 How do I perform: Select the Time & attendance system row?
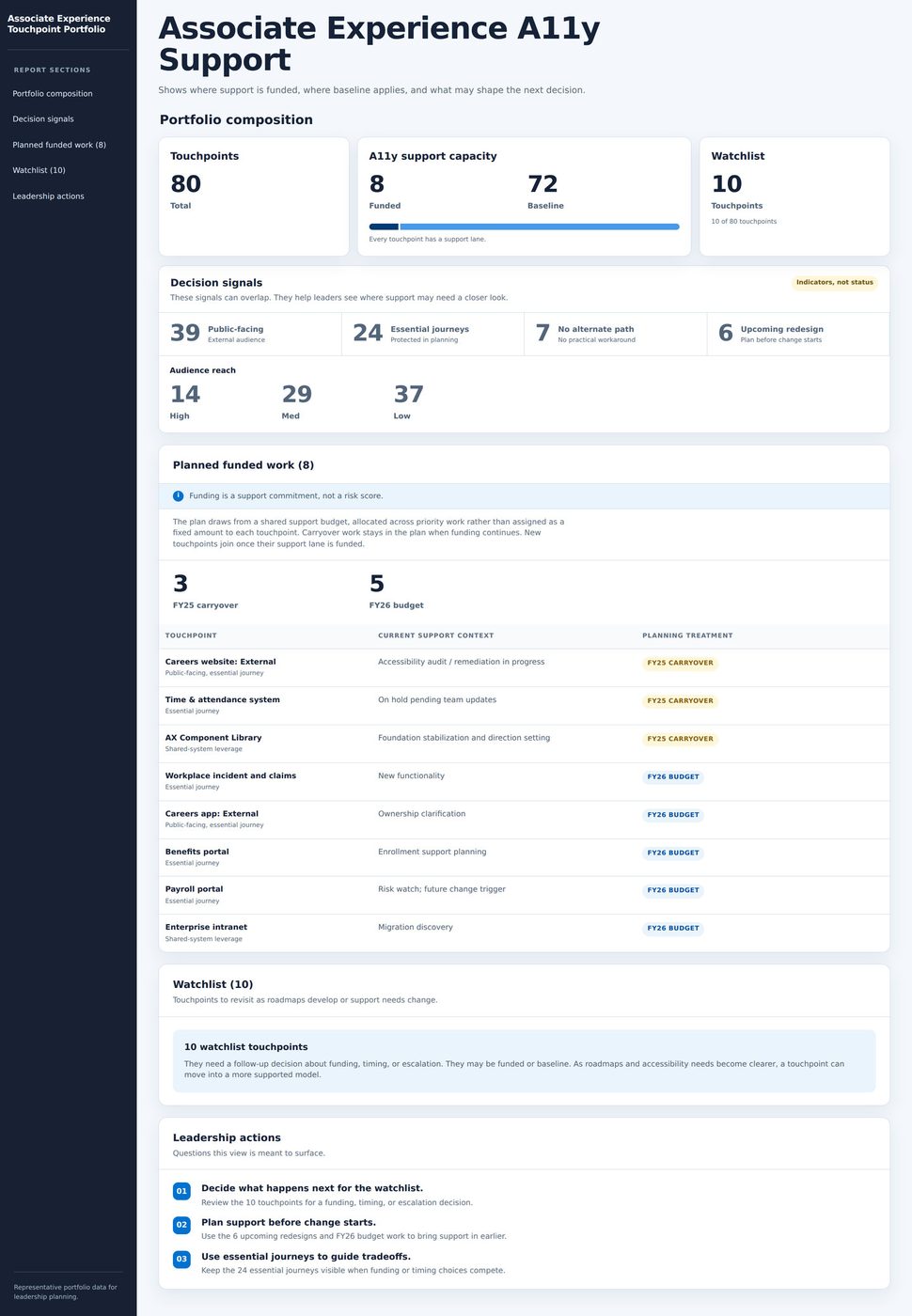click(x=524, y=706)
